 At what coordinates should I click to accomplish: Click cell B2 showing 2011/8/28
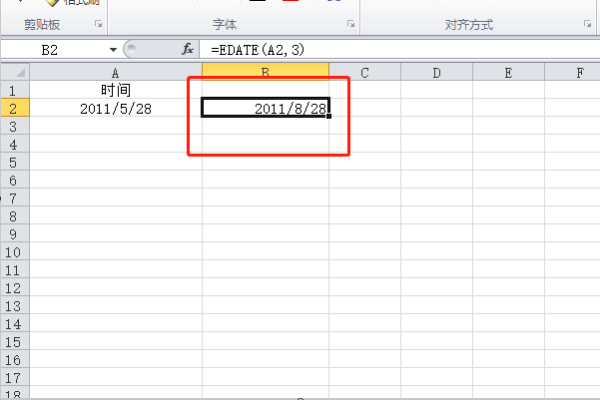tap(265, 108)
